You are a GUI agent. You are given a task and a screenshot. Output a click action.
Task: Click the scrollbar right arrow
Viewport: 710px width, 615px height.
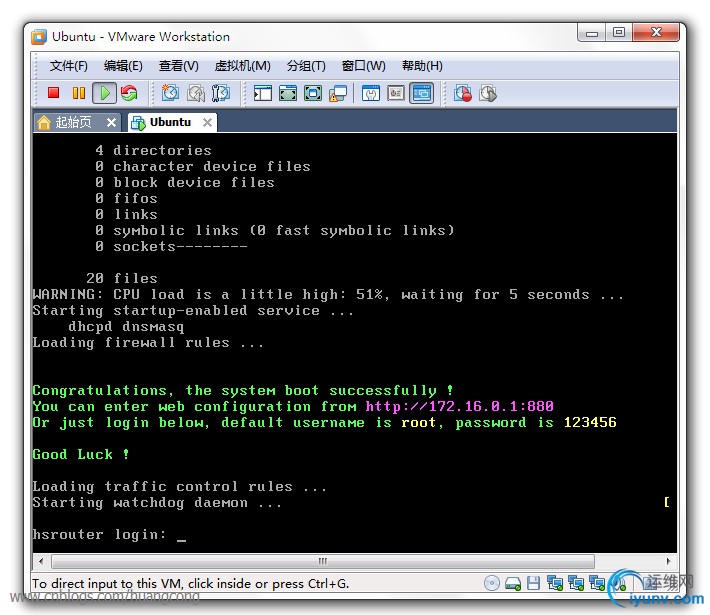point(669,562)
